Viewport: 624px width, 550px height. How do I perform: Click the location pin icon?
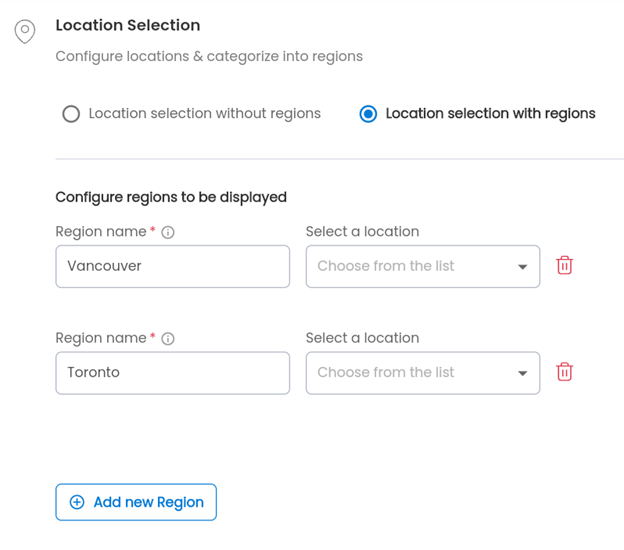pos(25,31)
